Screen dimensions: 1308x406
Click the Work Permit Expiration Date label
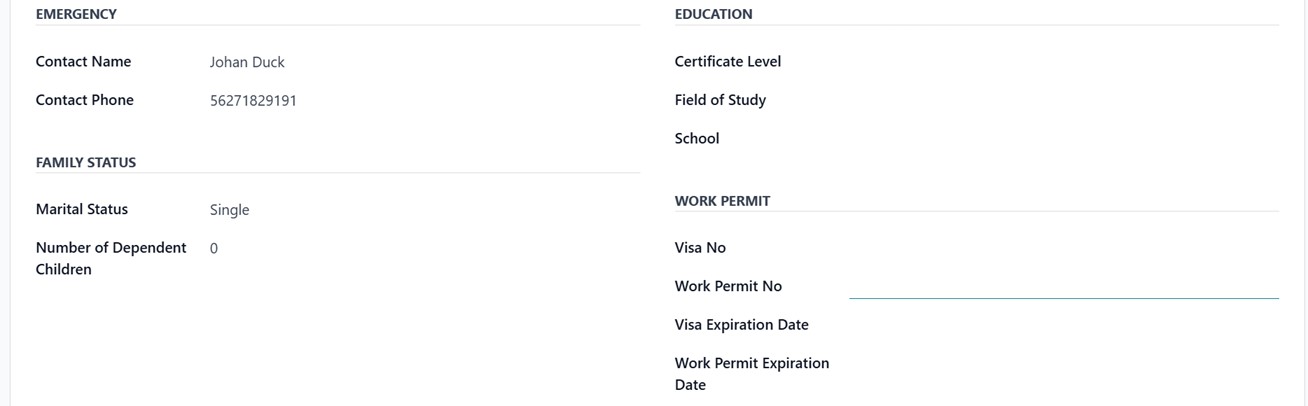pyautogui.click(x=752, y=374)
